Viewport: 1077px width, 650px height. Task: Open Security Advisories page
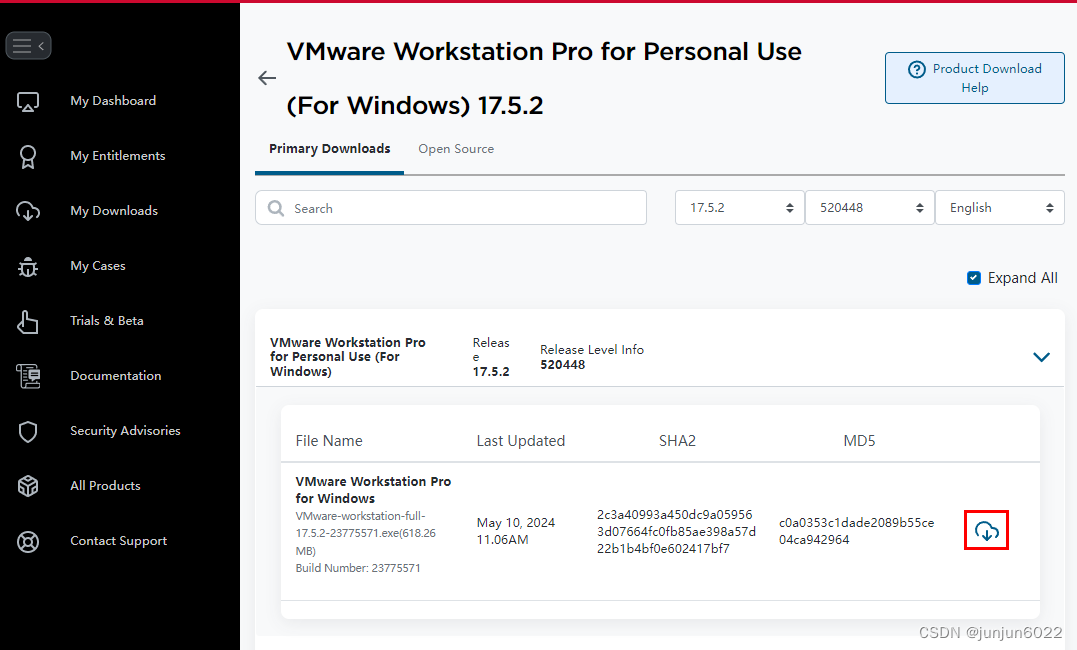[125, 431]
